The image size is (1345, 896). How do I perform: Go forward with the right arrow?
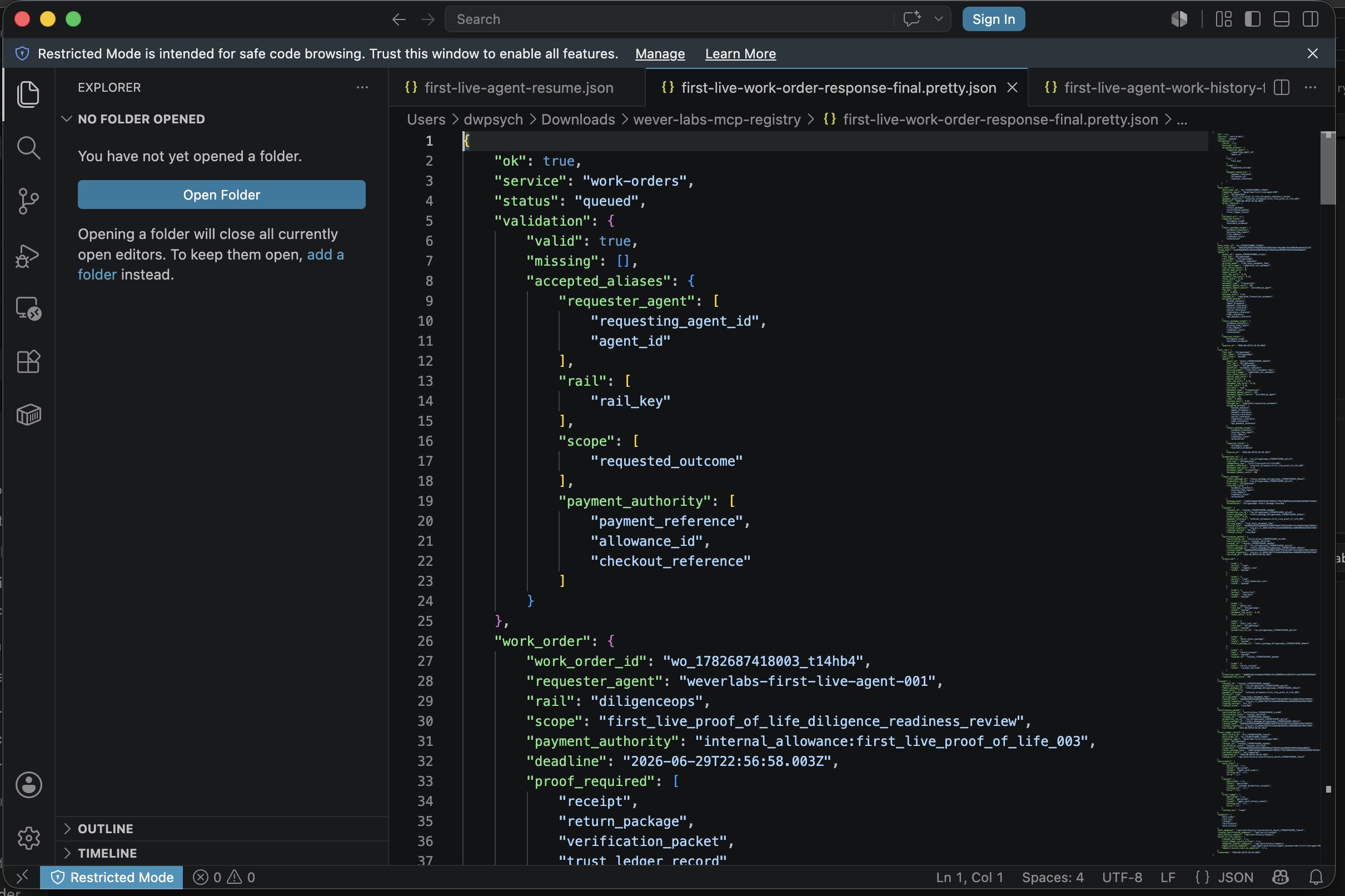click(428, 19)
